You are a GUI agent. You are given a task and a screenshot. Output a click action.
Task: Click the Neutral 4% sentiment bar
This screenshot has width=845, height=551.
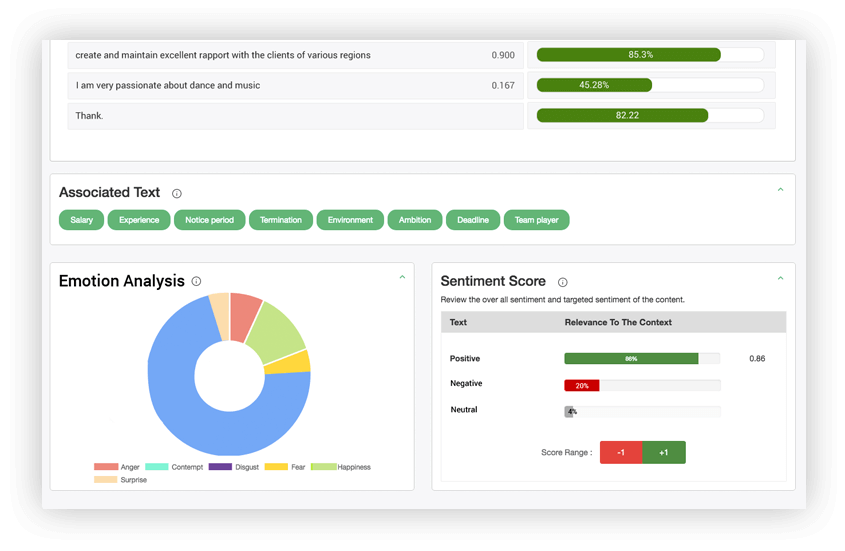(642, 412)
